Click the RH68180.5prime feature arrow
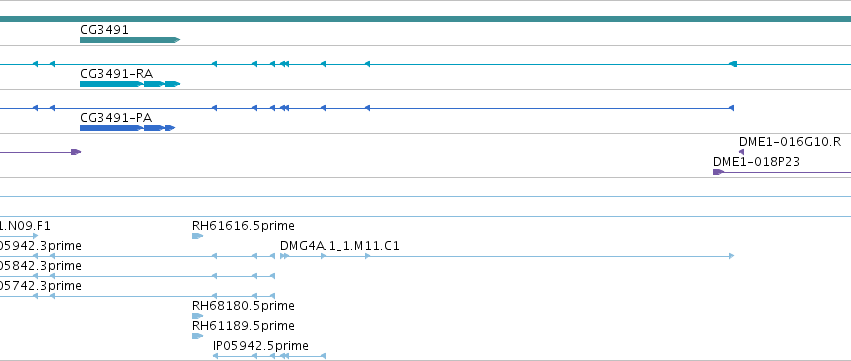 (x=197, y=316)
